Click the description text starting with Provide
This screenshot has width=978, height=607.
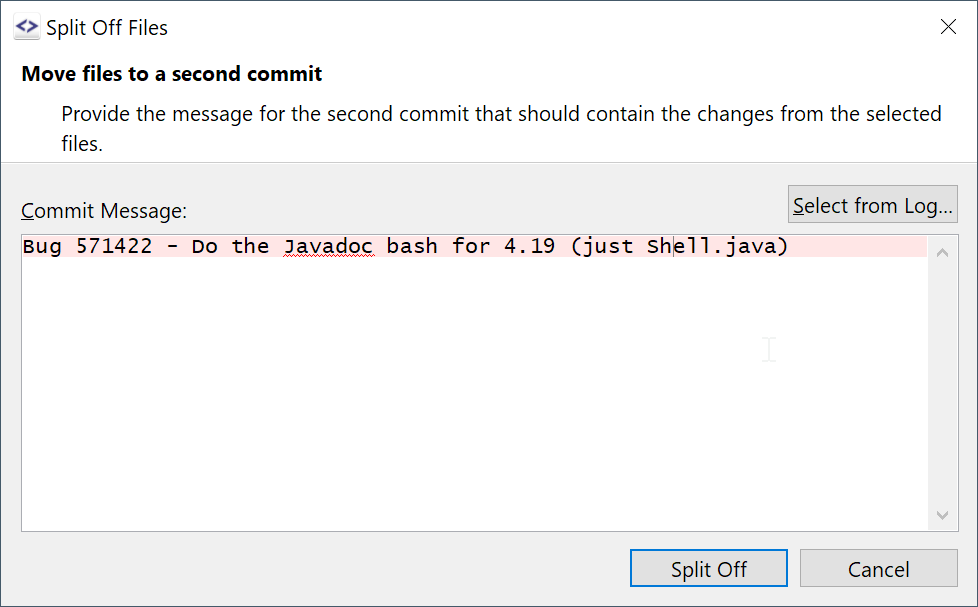(500, 114)
